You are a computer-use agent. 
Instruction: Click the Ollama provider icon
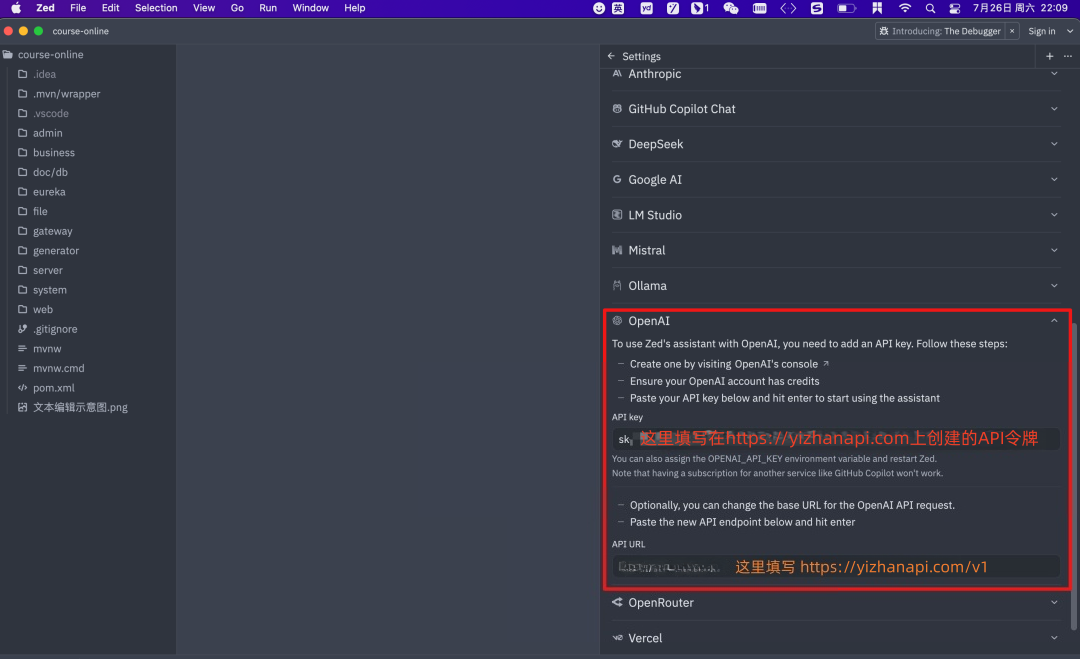(x=617, y=285)
